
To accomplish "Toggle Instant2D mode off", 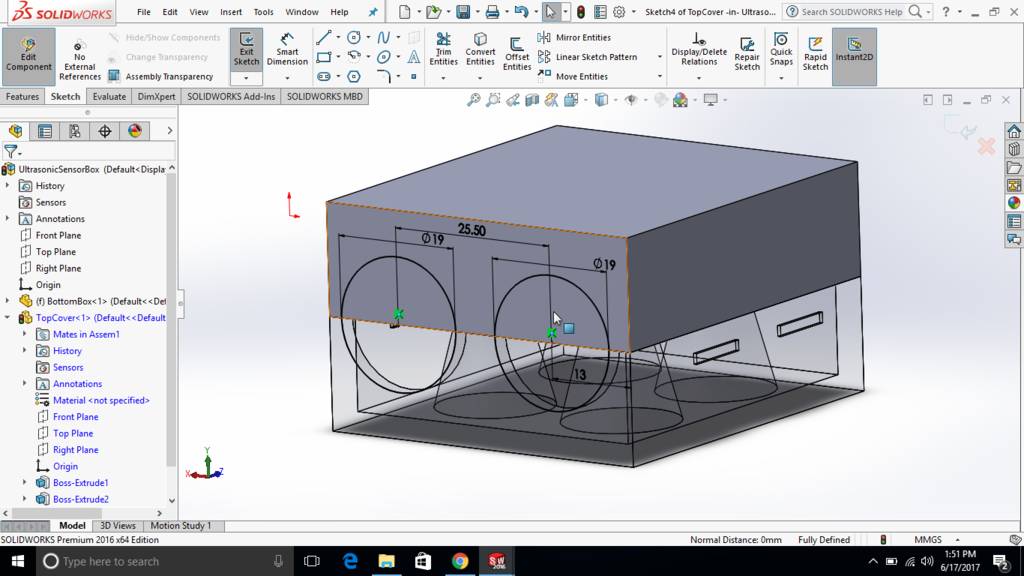I will 854,51.
